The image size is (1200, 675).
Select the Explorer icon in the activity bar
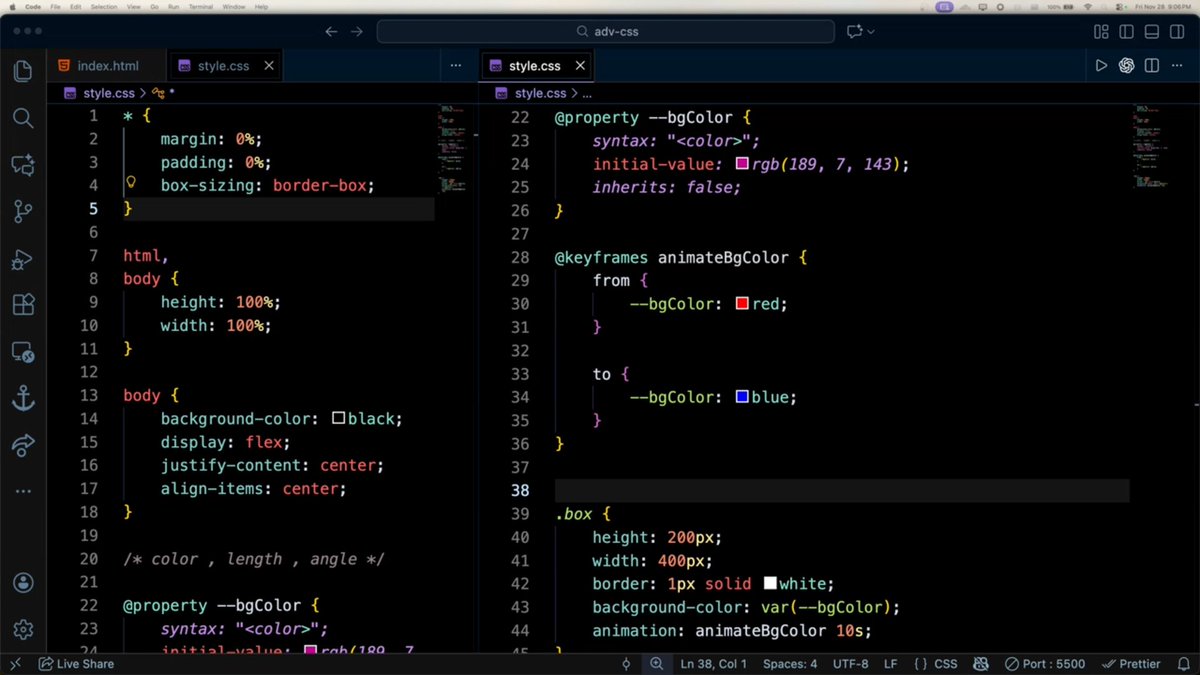[23, 70]
